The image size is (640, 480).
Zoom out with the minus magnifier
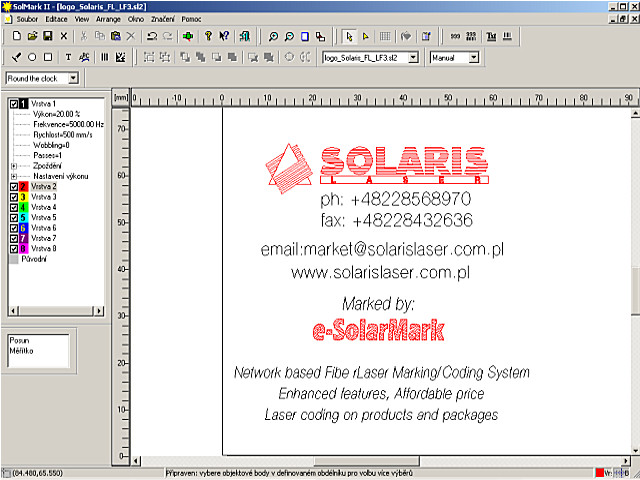coord(289,36)
